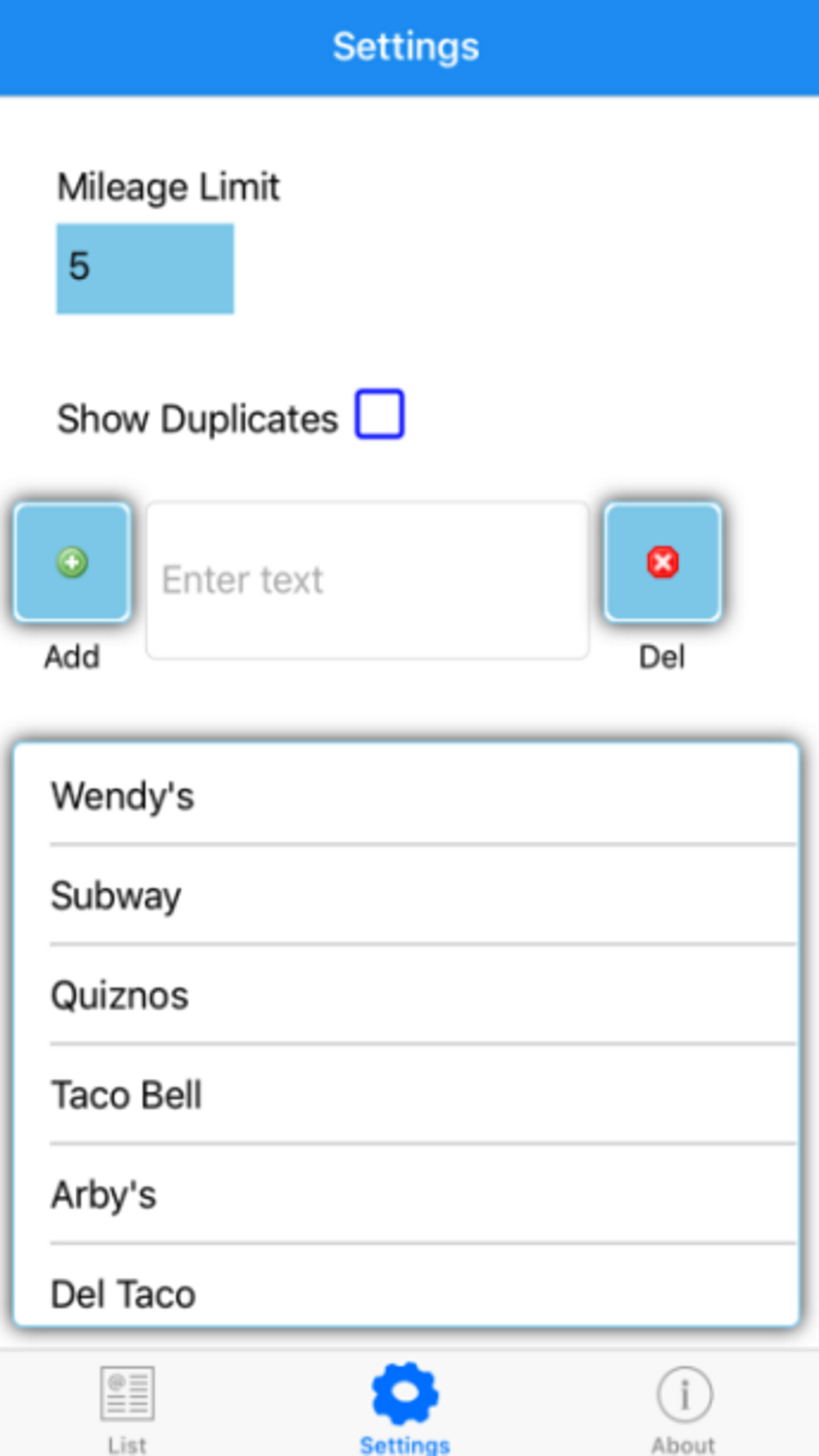Click the Show Duplicates label text
This screenshot has height=1456, width=819.
coord(197,419)
